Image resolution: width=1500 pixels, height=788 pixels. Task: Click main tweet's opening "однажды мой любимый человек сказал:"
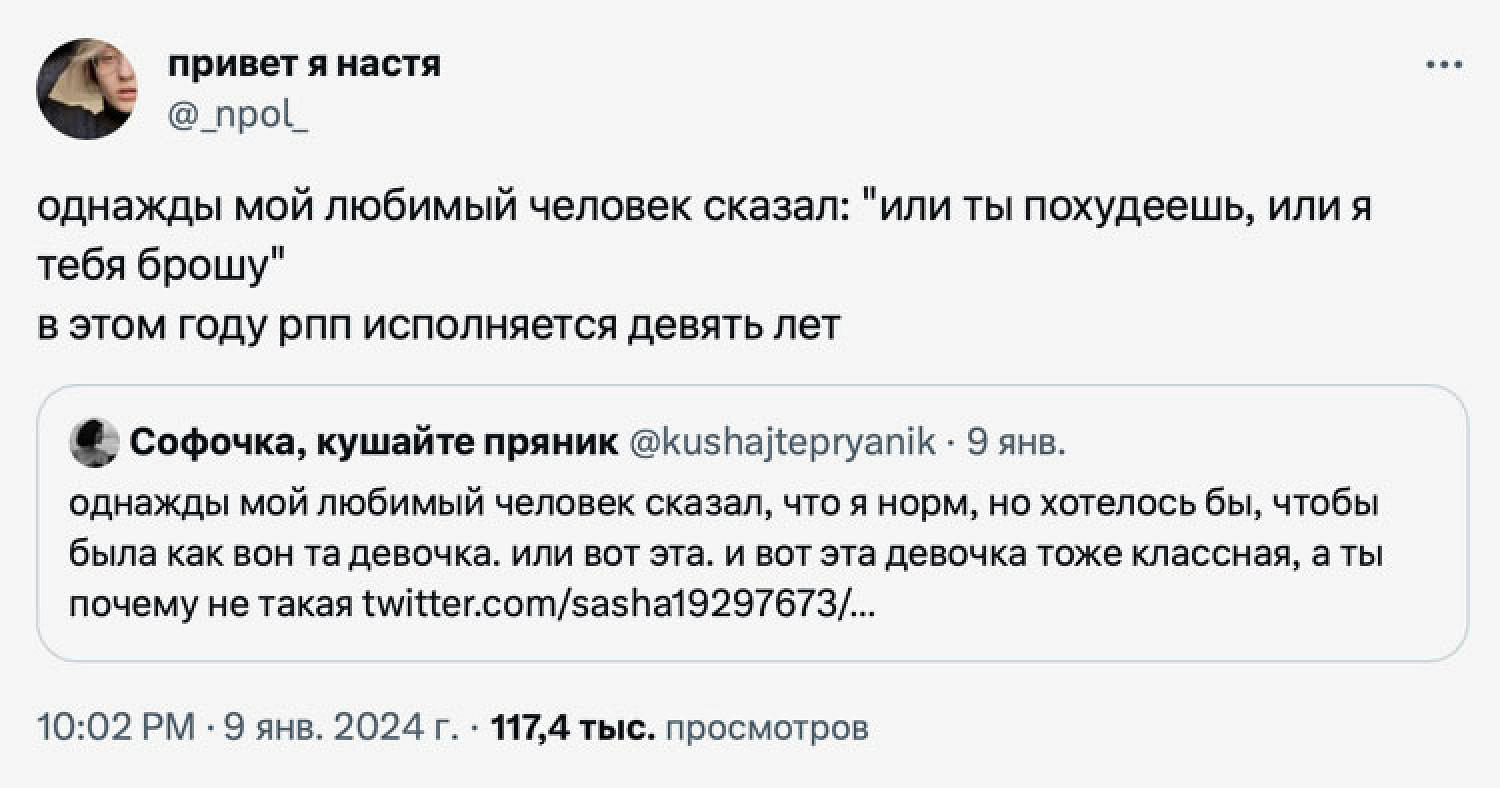pyautogui.click(x=441, y=209)
